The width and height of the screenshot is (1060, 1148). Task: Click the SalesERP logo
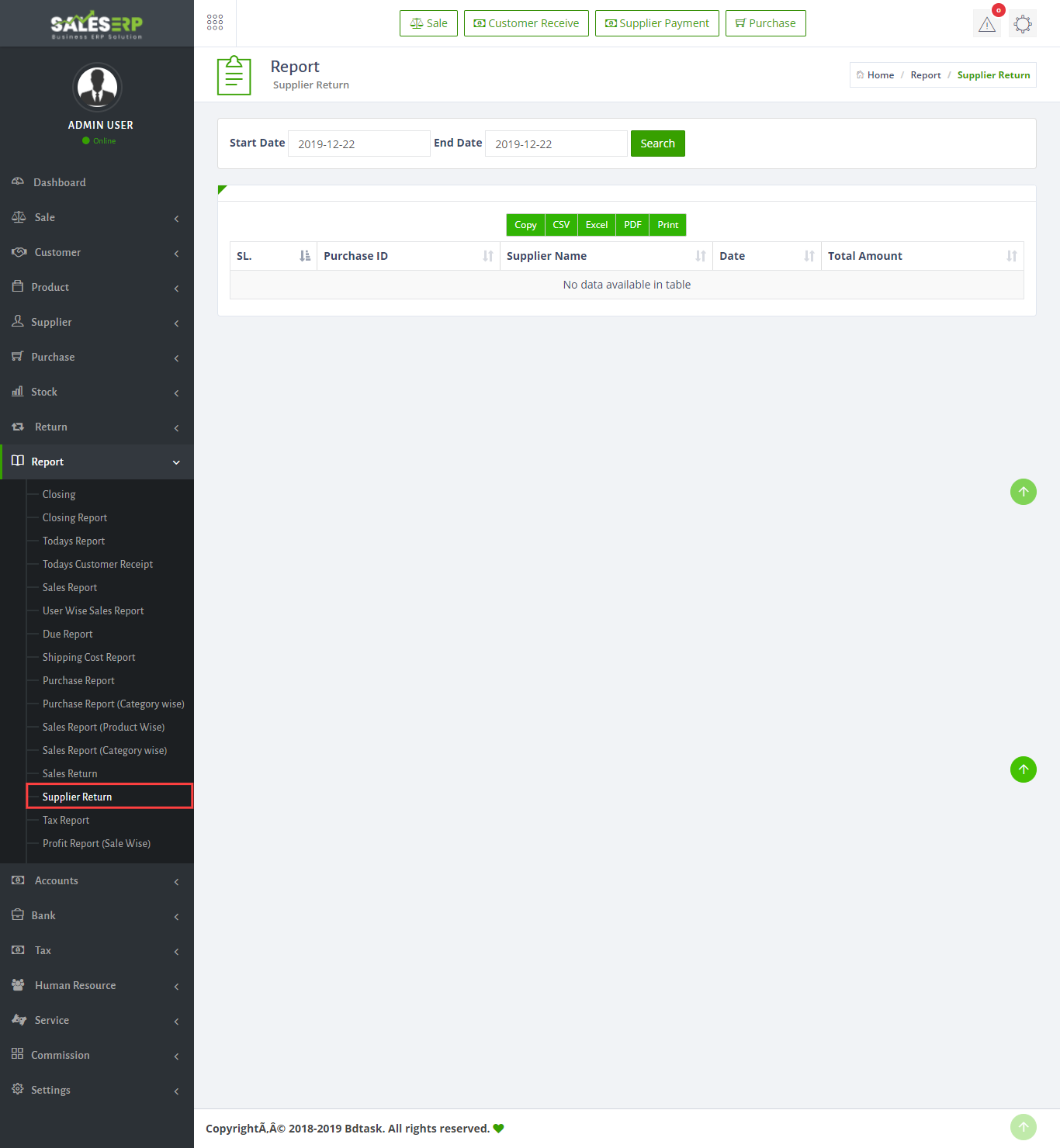click(97, 25)
